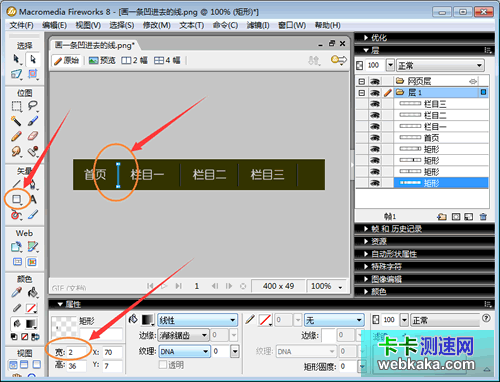
Task: Show slices and hotspots
Action: point(32,262)
